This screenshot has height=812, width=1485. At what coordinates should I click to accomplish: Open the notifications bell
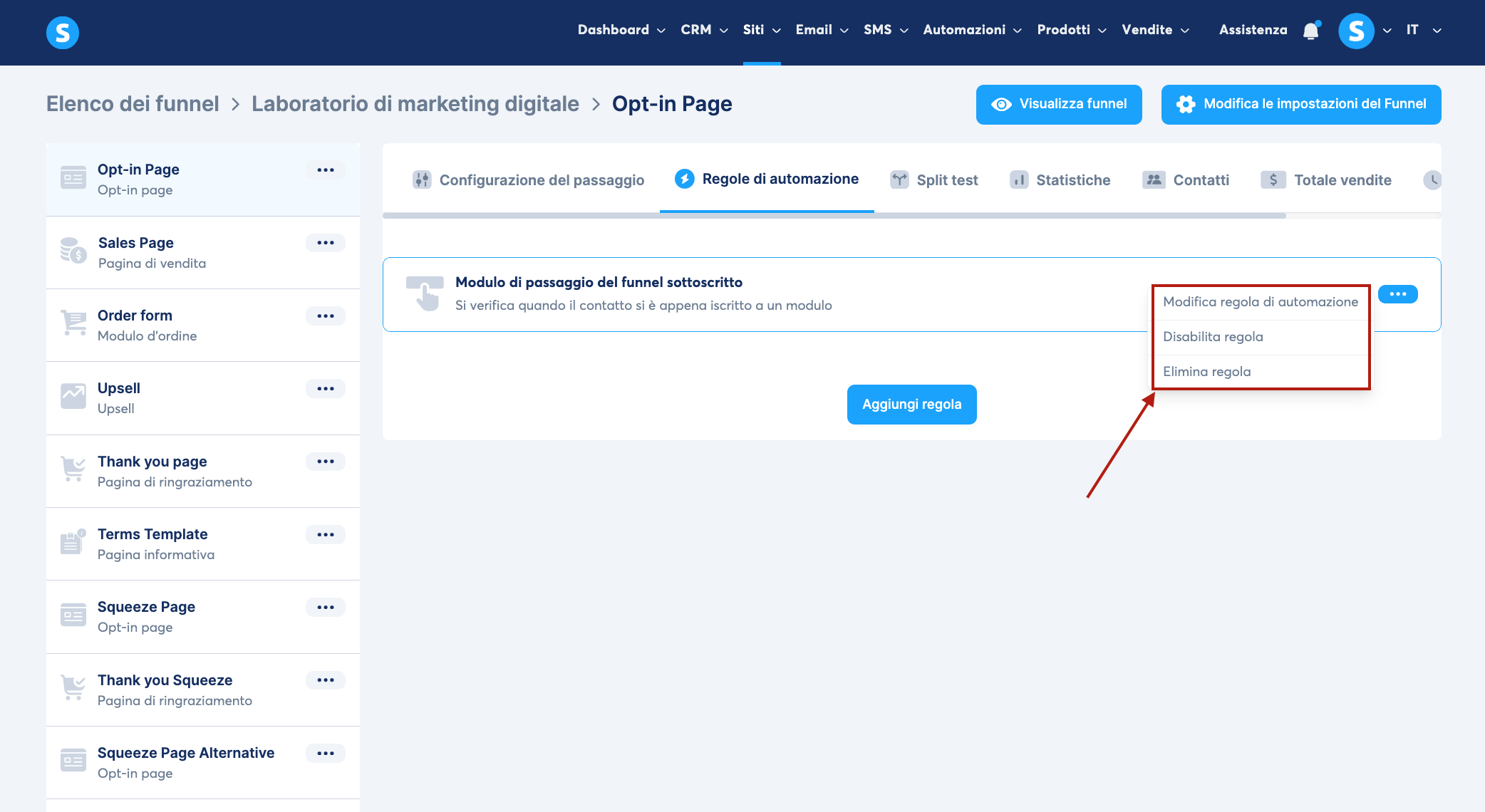coord(1311,31)
